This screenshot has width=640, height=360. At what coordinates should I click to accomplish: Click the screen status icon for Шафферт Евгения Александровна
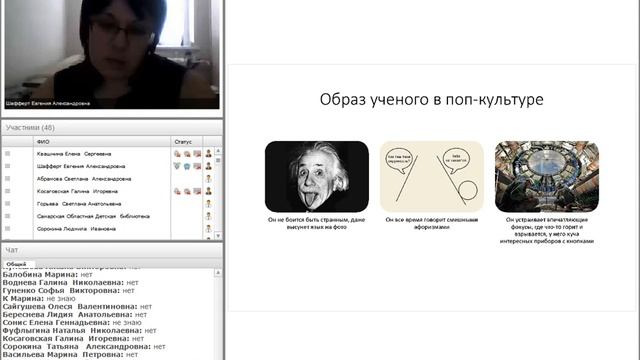tap(197, 166)
